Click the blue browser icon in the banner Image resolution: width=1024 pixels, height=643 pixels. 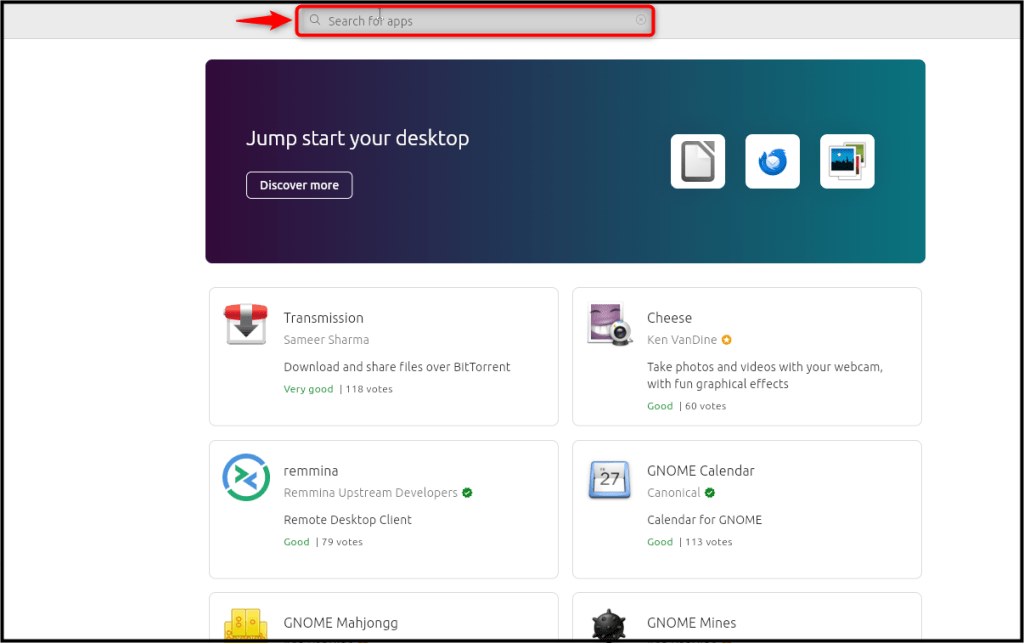coord(772,161)
